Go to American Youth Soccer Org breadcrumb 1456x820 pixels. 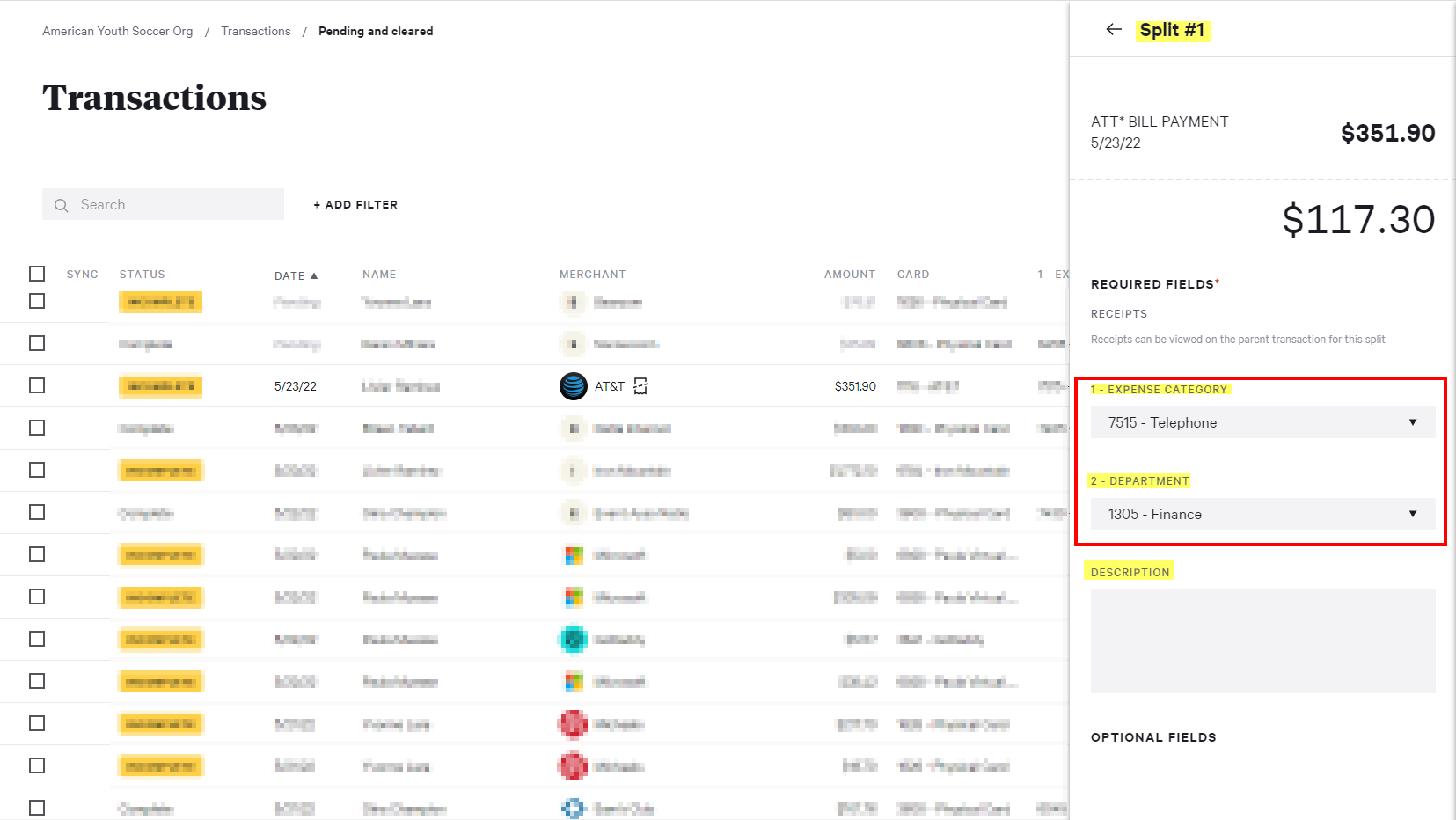tap(117, 31)
